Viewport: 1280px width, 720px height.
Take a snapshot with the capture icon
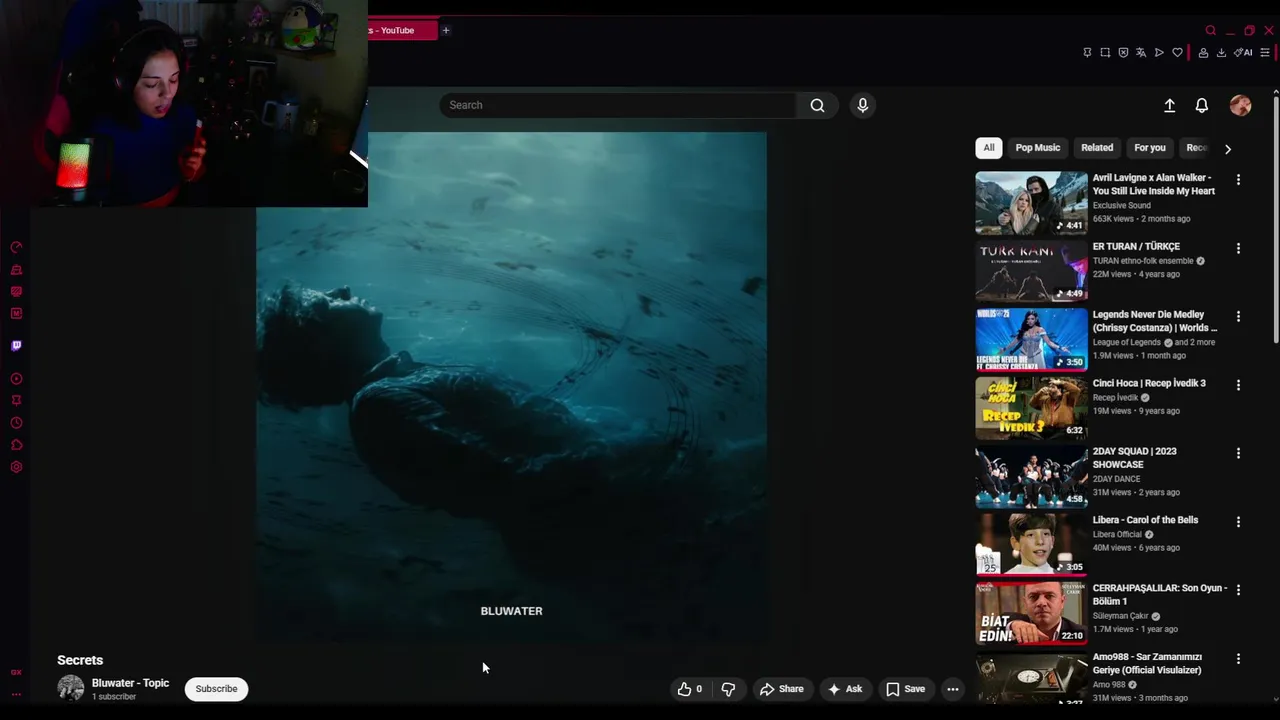tap(1105, 52)
